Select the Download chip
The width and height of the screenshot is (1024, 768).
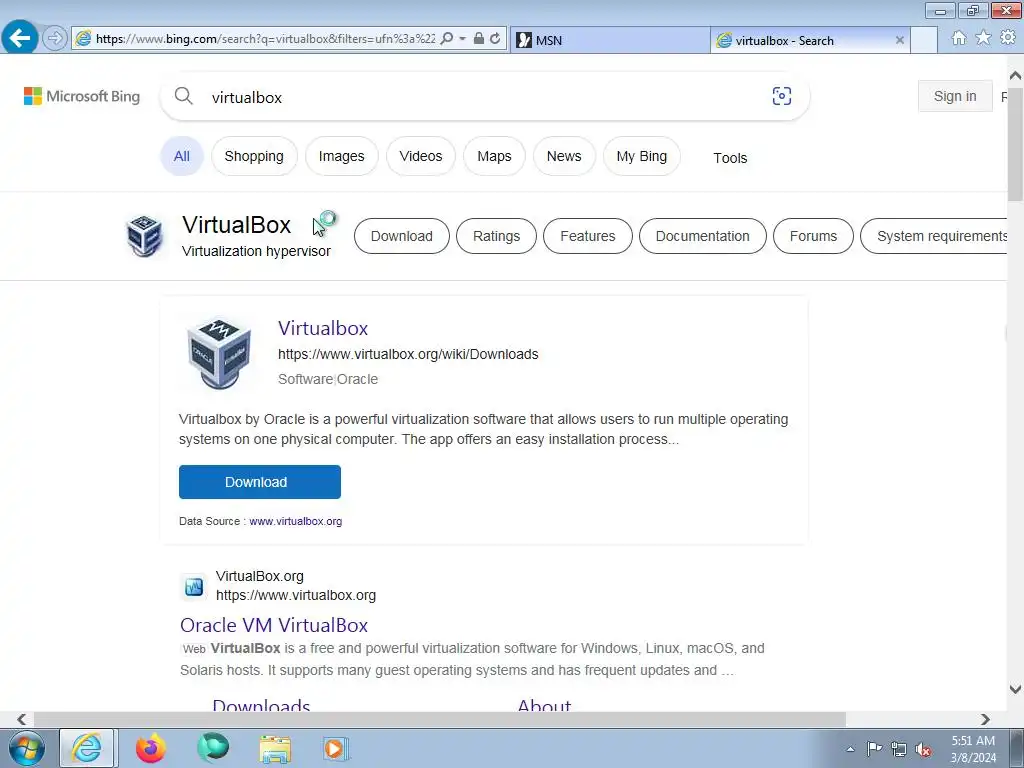[x=402, y=236]
